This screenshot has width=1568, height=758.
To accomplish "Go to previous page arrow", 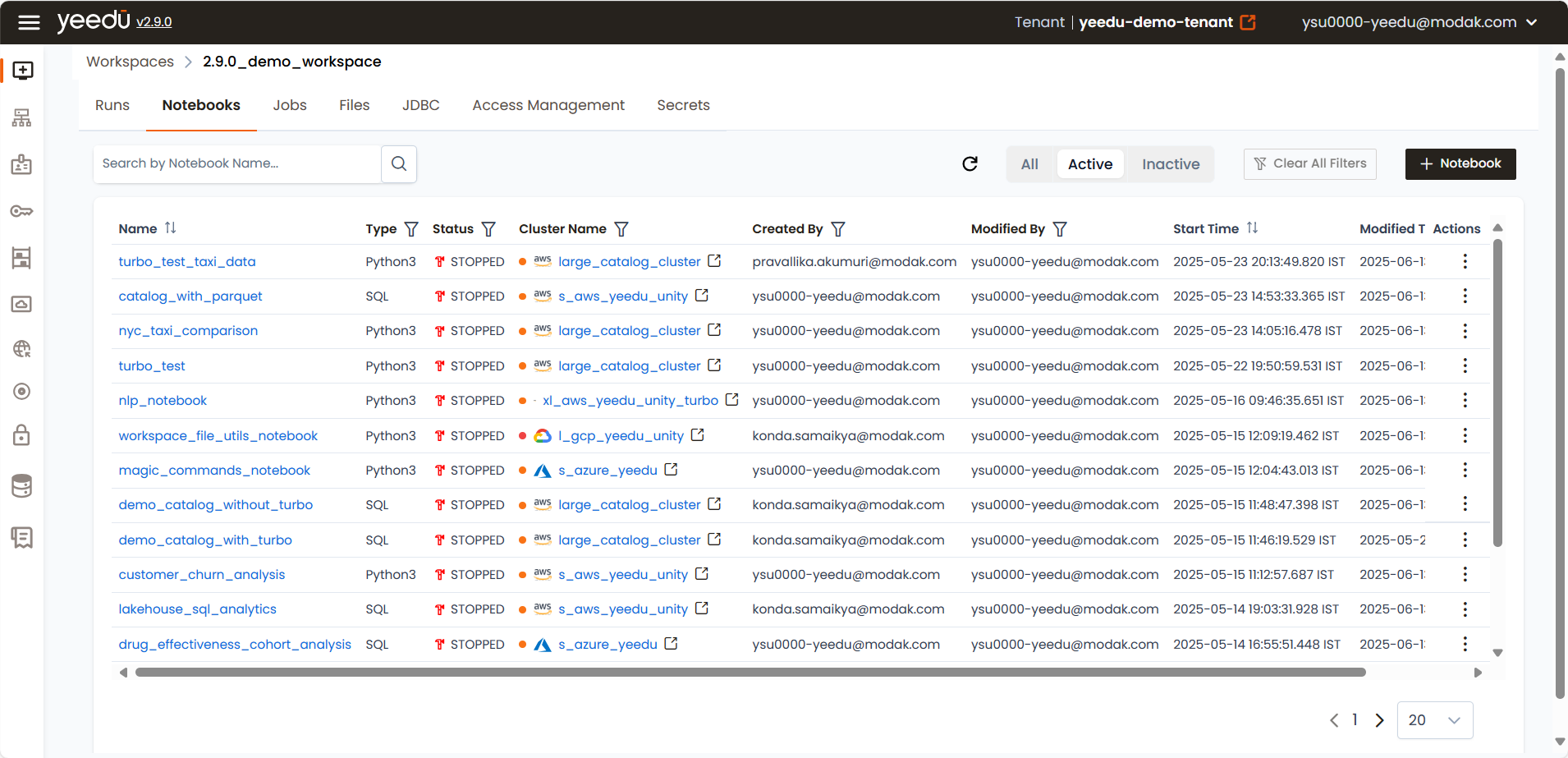I will (x=1334, y=720).
